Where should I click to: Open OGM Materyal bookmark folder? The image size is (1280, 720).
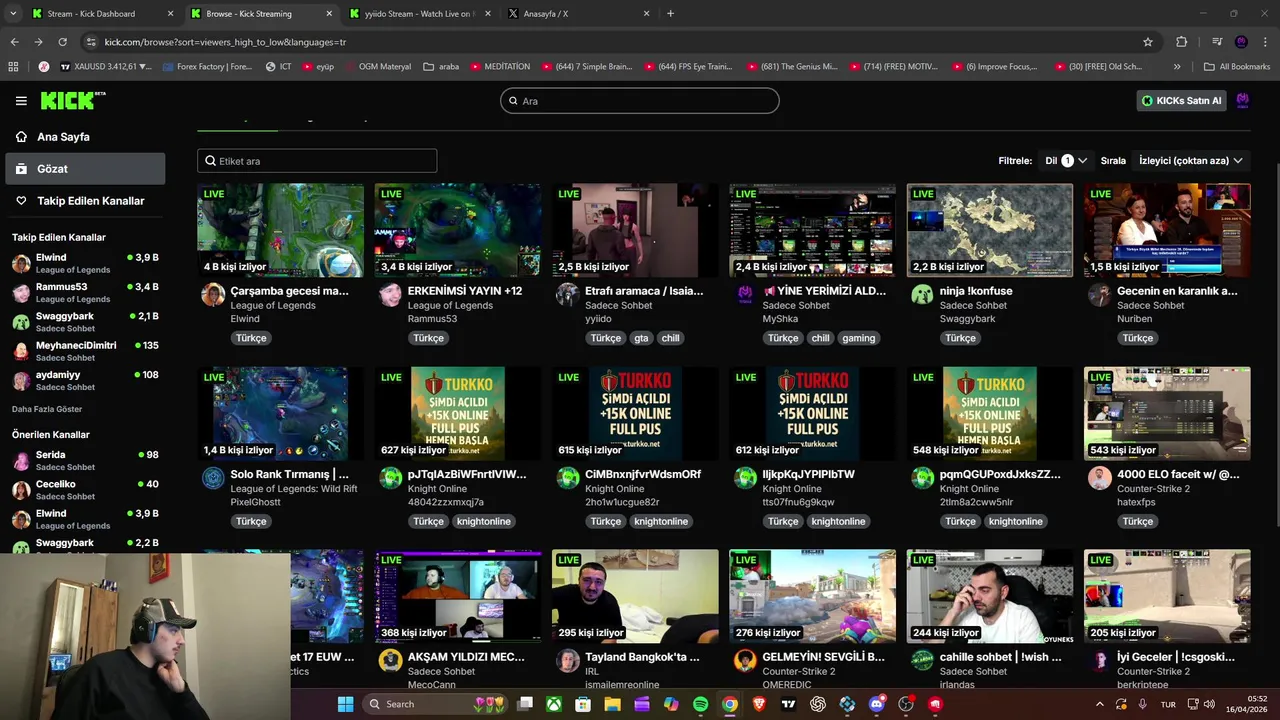pyautogui.click(x=378, y=67)
